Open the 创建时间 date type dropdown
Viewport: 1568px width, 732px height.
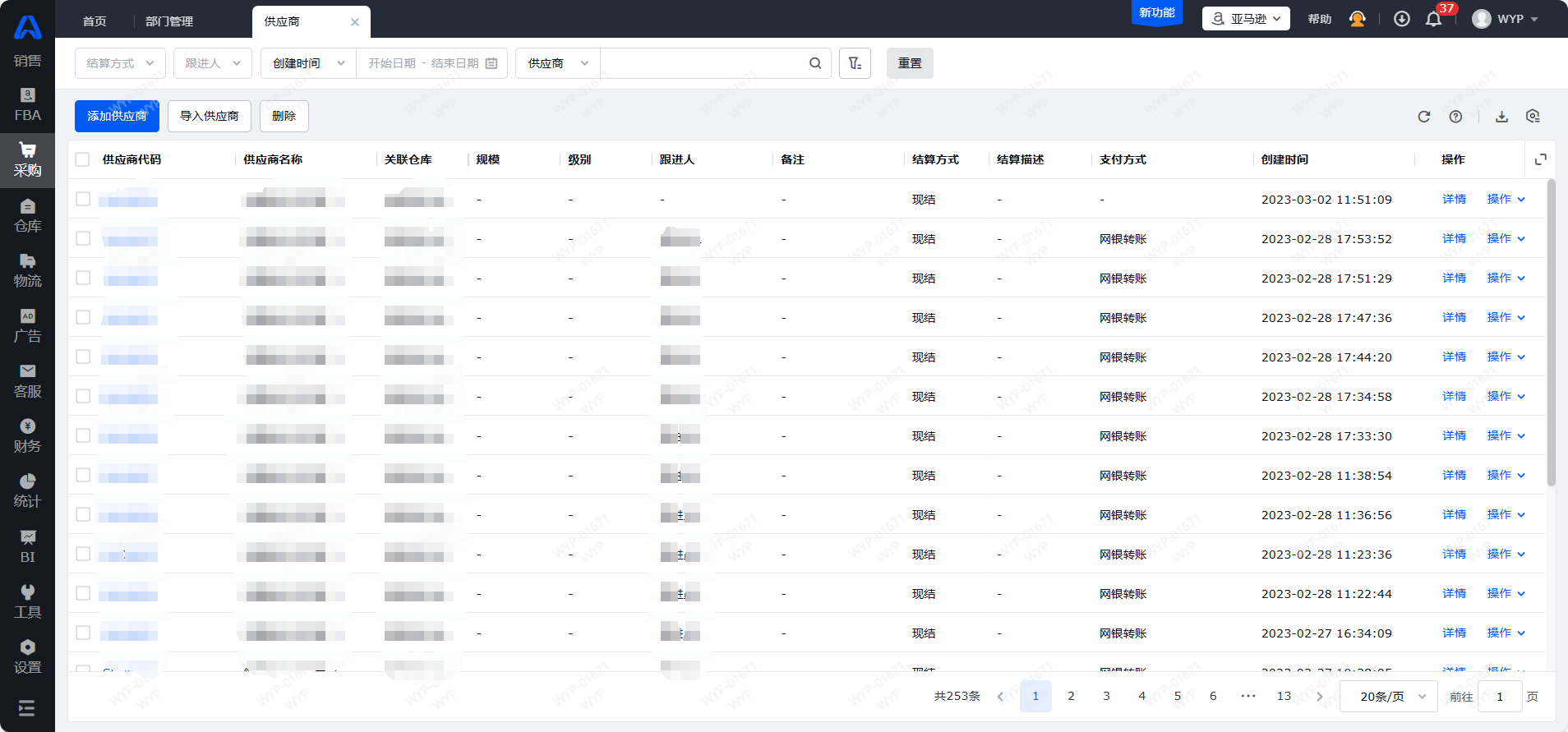pos(308,63)
